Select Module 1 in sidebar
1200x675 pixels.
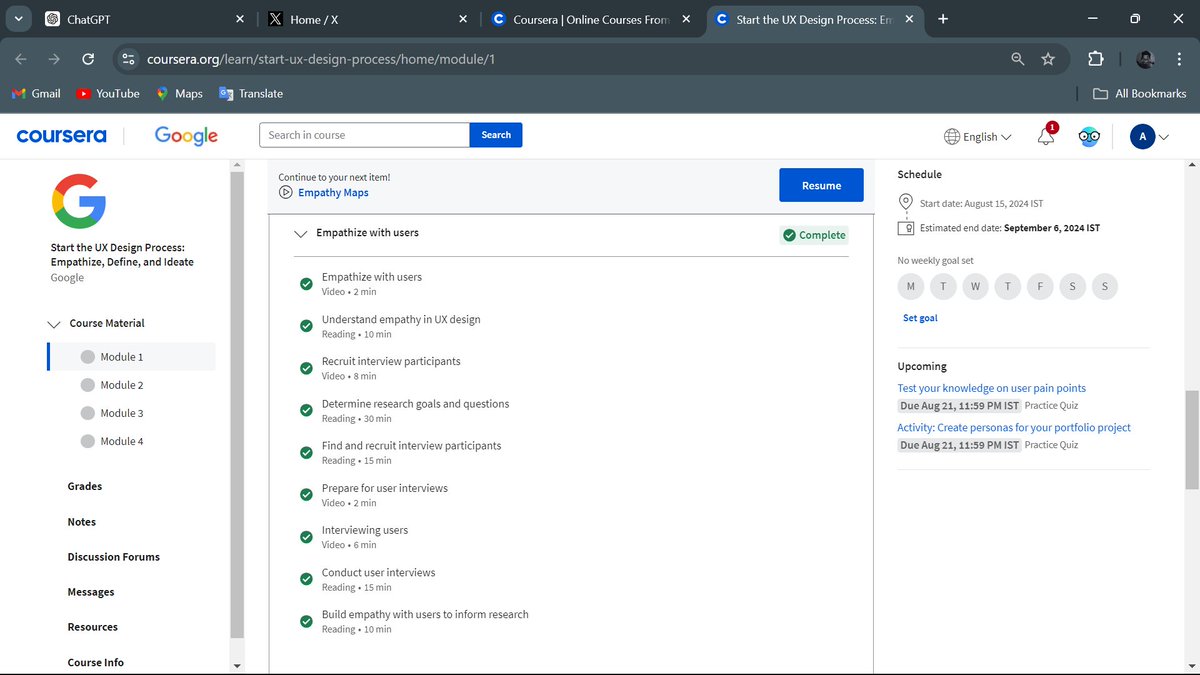coord(131,357)
